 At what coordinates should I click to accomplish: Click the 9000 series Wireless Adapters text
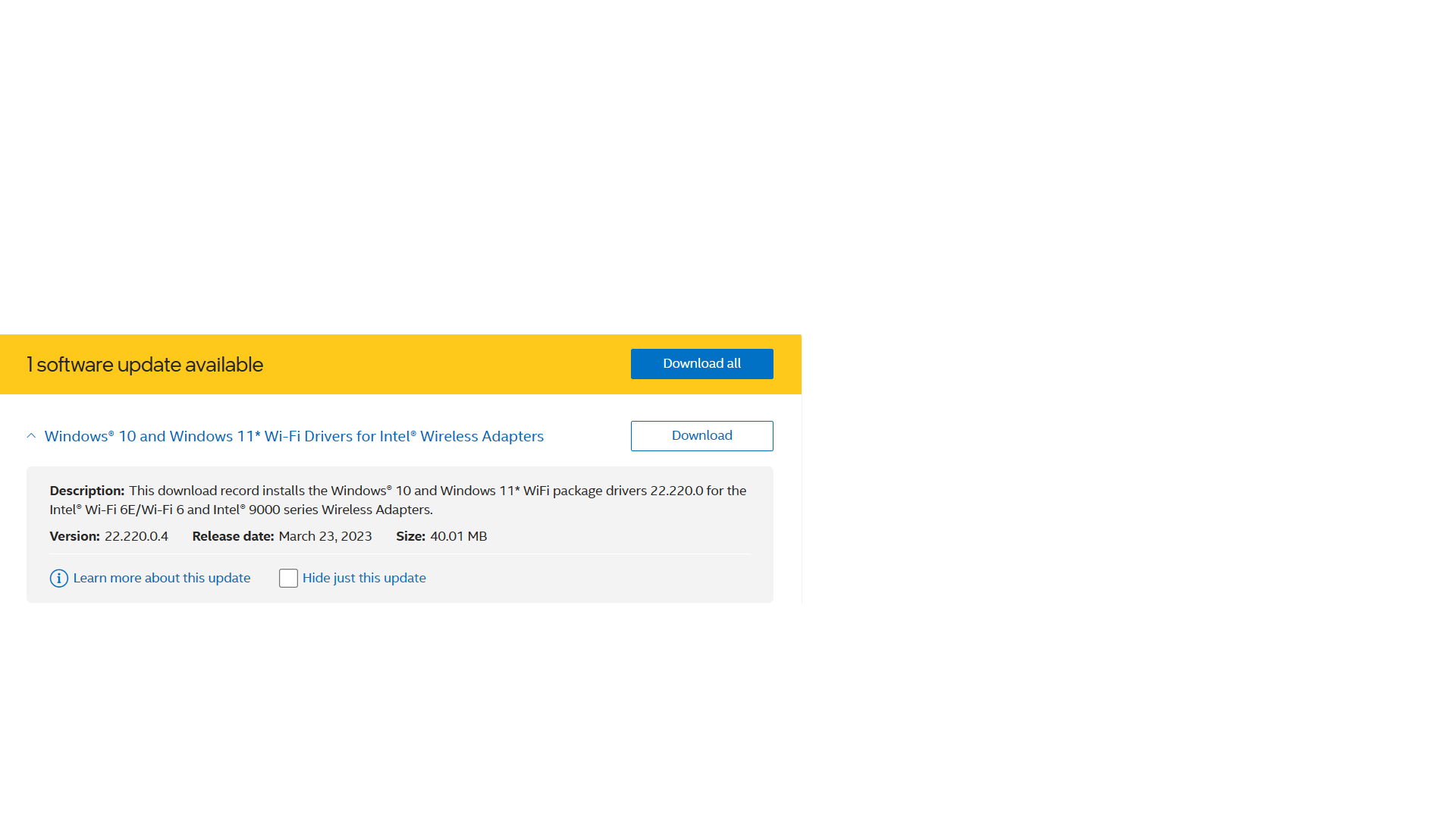coord(340,510)
